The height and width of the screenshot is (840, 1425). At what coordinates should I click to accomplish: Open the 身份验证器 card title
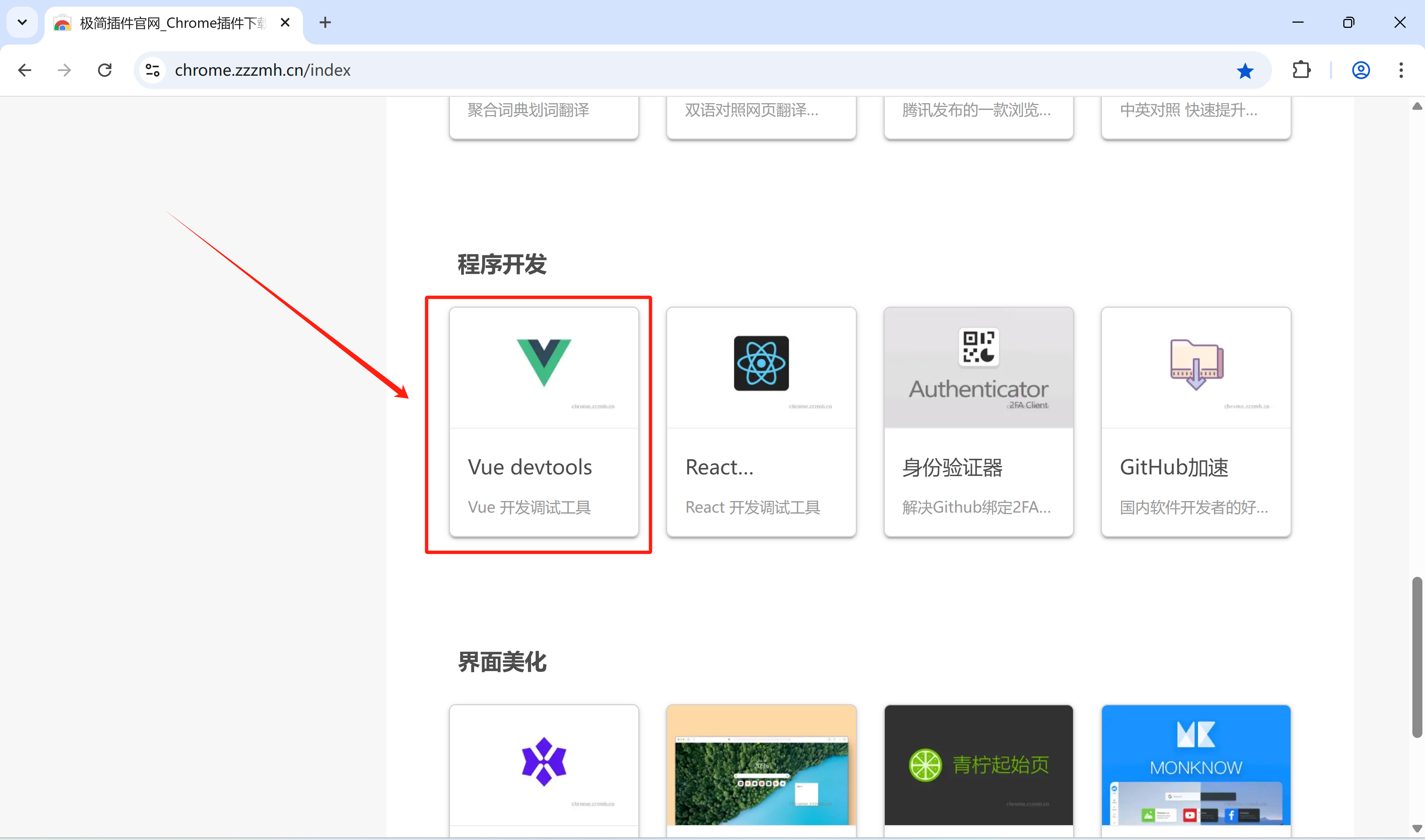[952, 467]
